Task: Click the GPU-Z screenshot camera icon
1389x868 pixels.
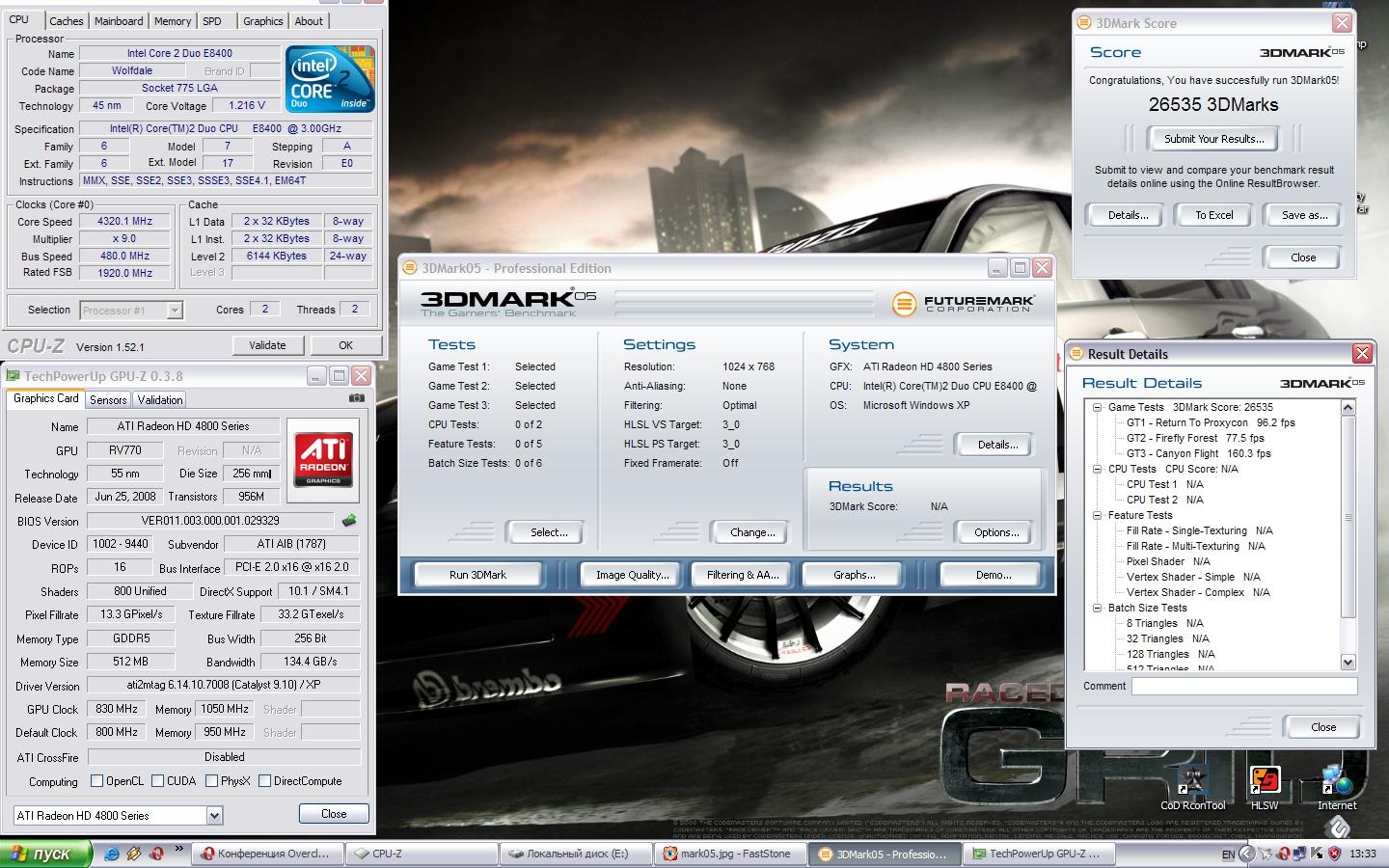Action: 357,398
